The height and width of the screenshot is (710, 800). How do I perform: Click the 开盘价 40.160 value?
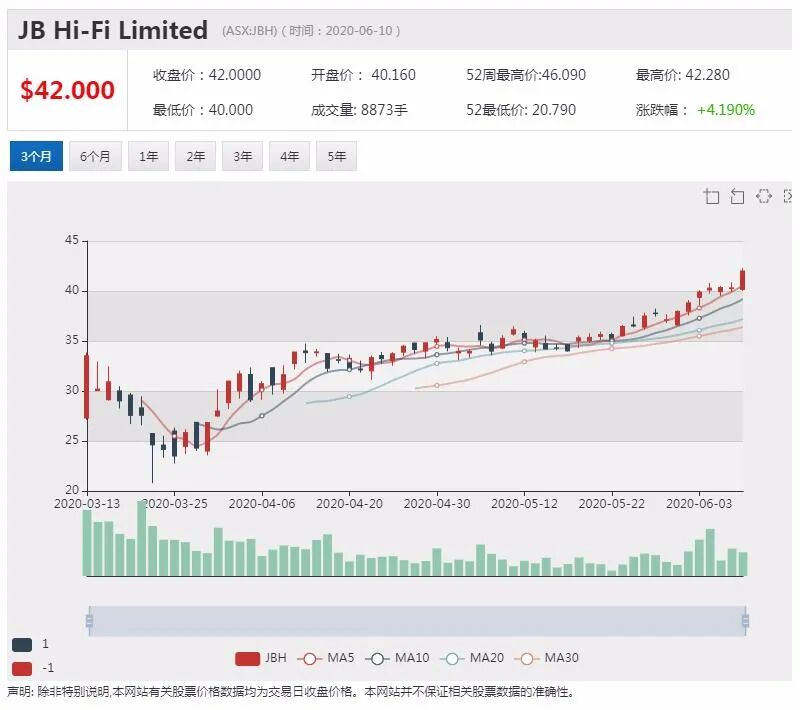click(363, 75)
